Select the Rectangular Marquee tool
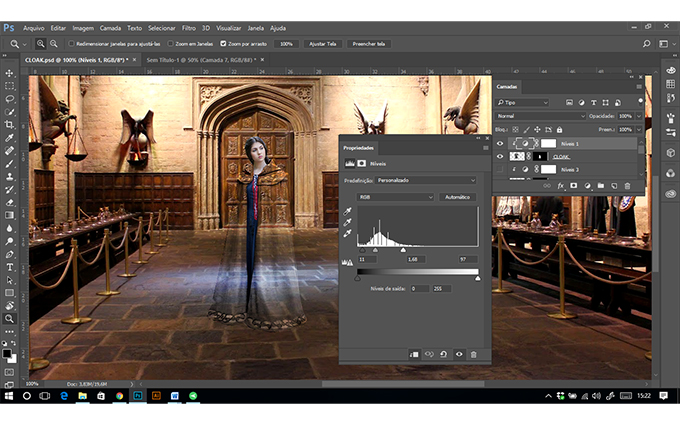 tap(9, 86)
